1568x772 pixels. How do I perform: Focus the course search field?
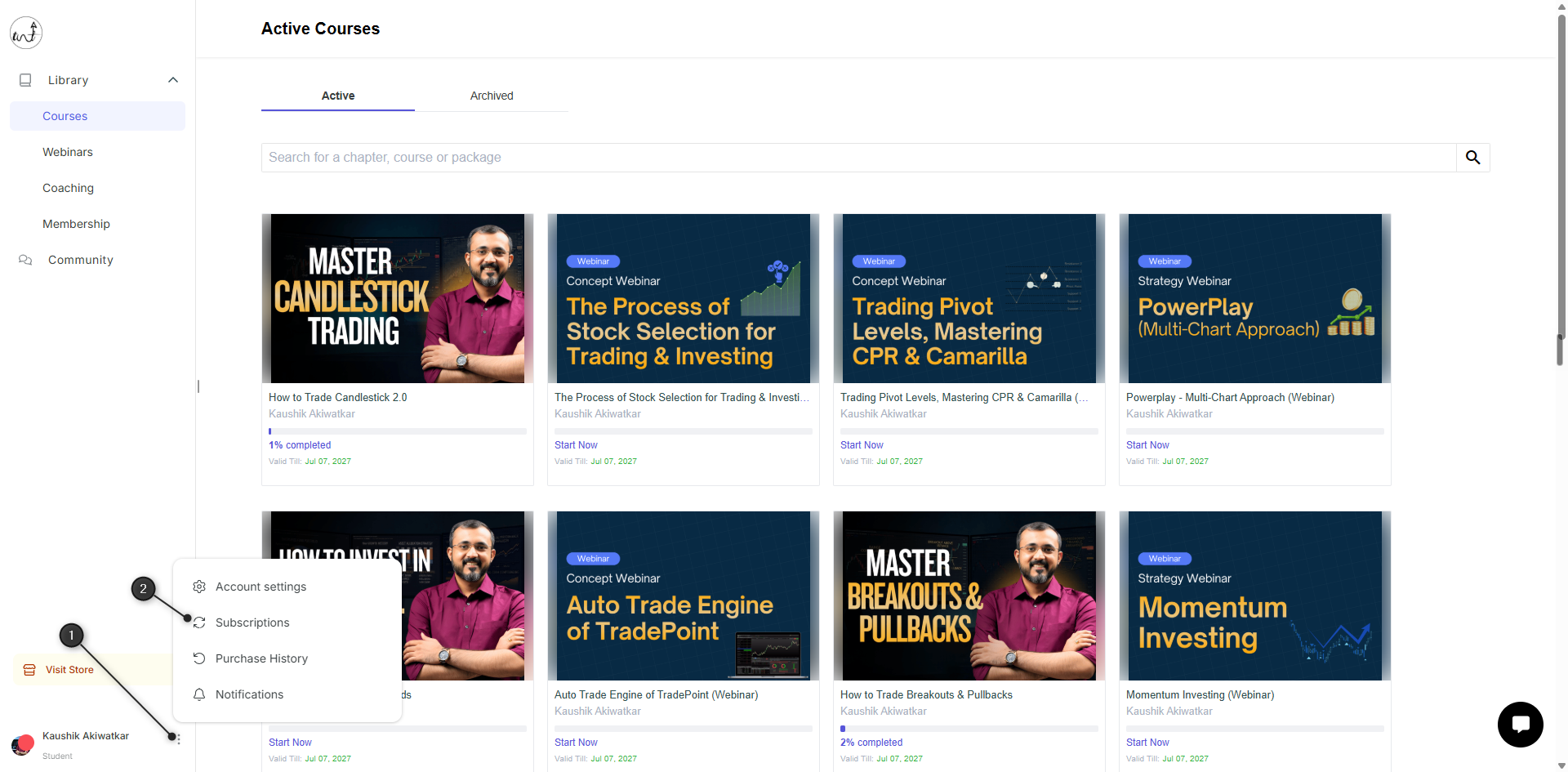pos(858,158)
